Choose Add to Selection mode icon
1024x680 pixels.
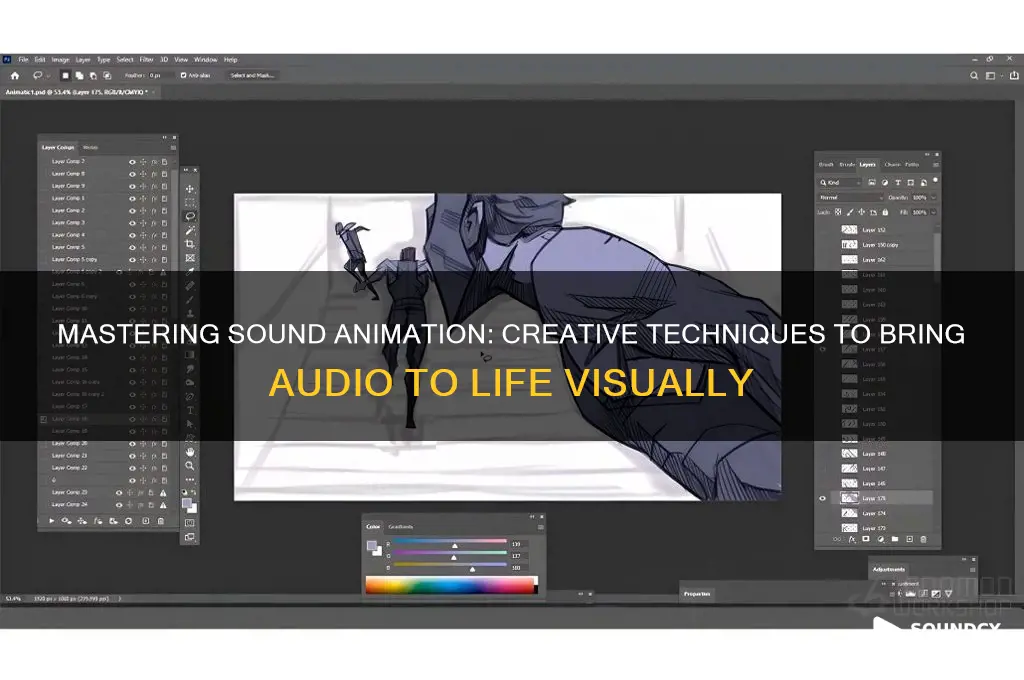[79, 76]
